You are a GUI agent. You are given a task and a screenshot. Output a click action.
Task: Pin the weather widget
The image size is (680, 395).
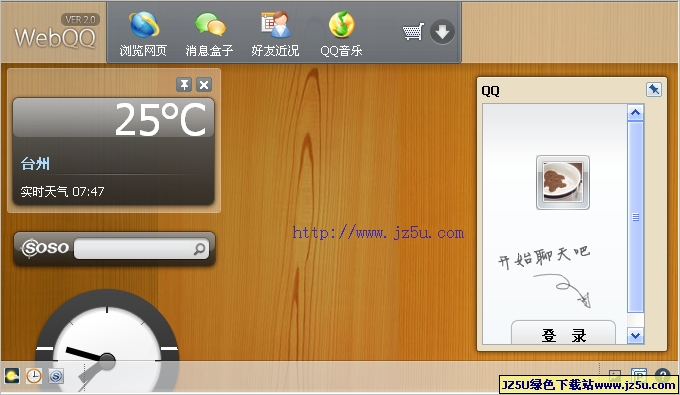click(x=184, y=85)
